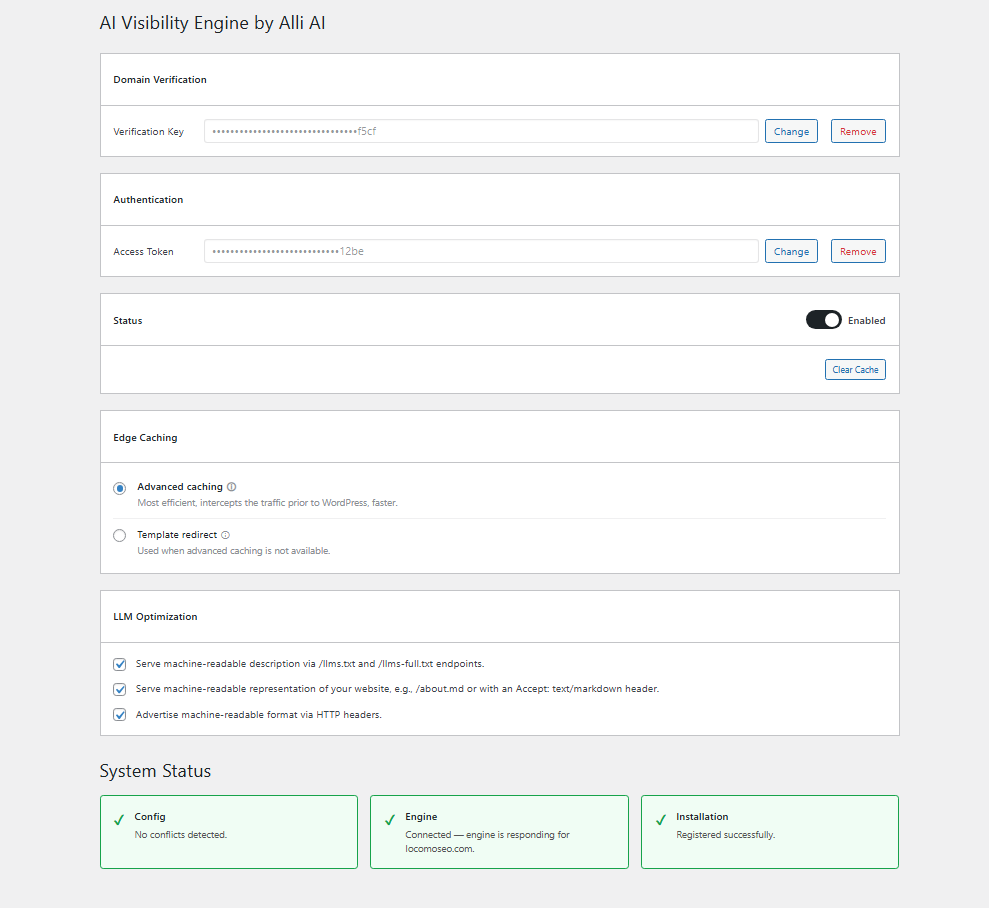
Task: Click the Engine status checkmark icon
Action: pyautogui.click(x=390, y=820)
